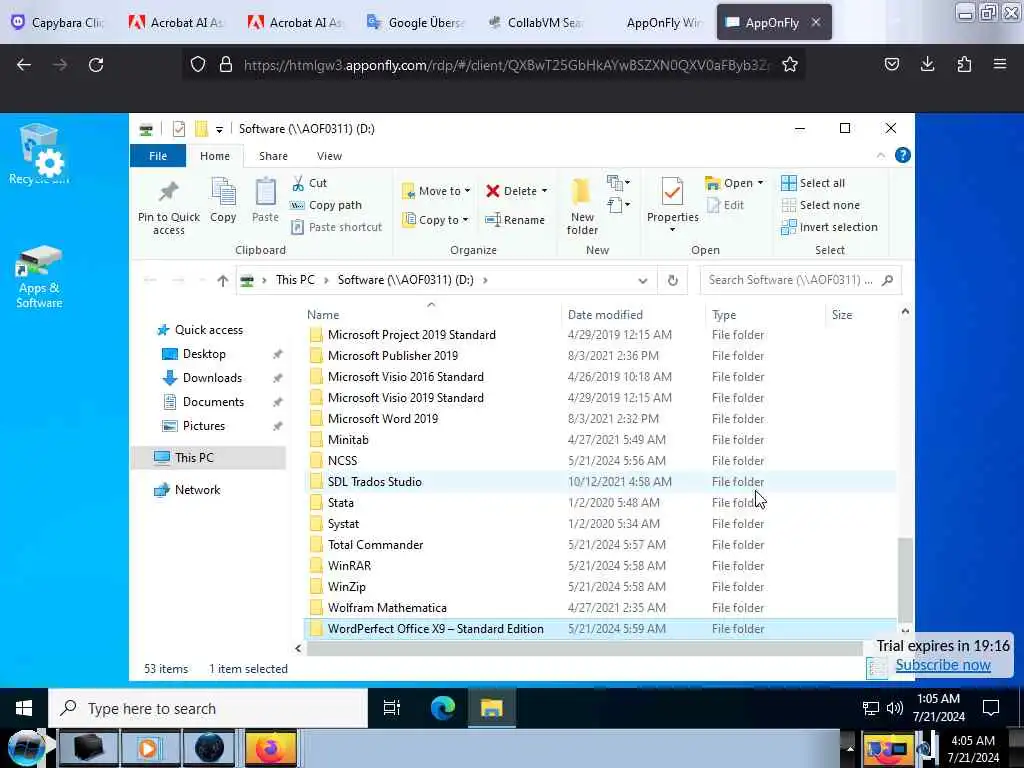Image resolution: width=1024 pixels, height=768 pixels.
Task: Open the notification center icon
Action: [991, 708]
